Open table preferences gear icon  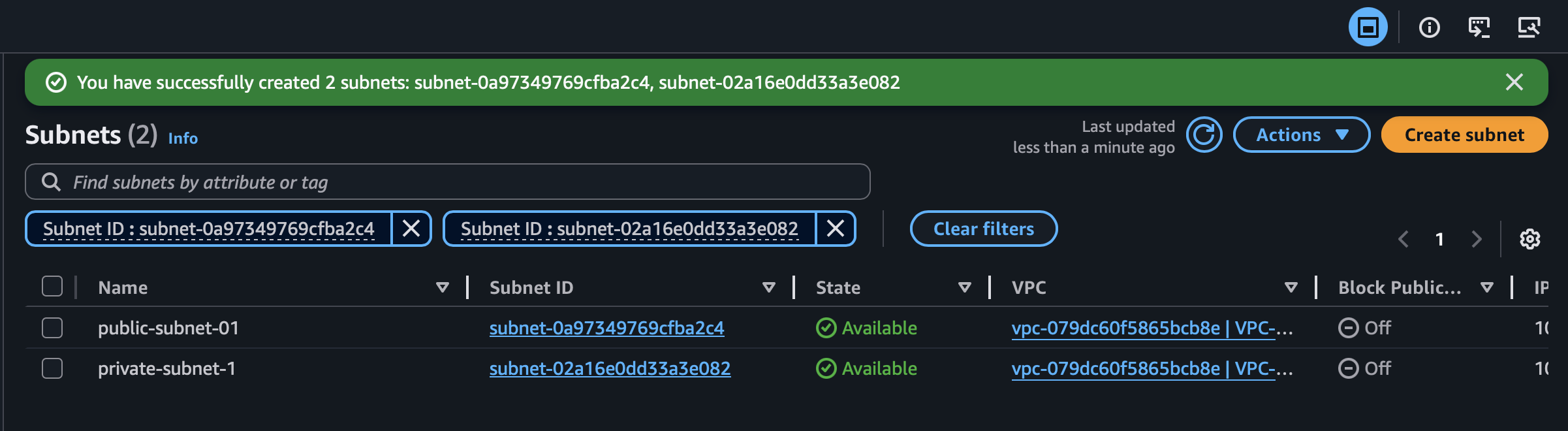click(x=1529, y=239)
